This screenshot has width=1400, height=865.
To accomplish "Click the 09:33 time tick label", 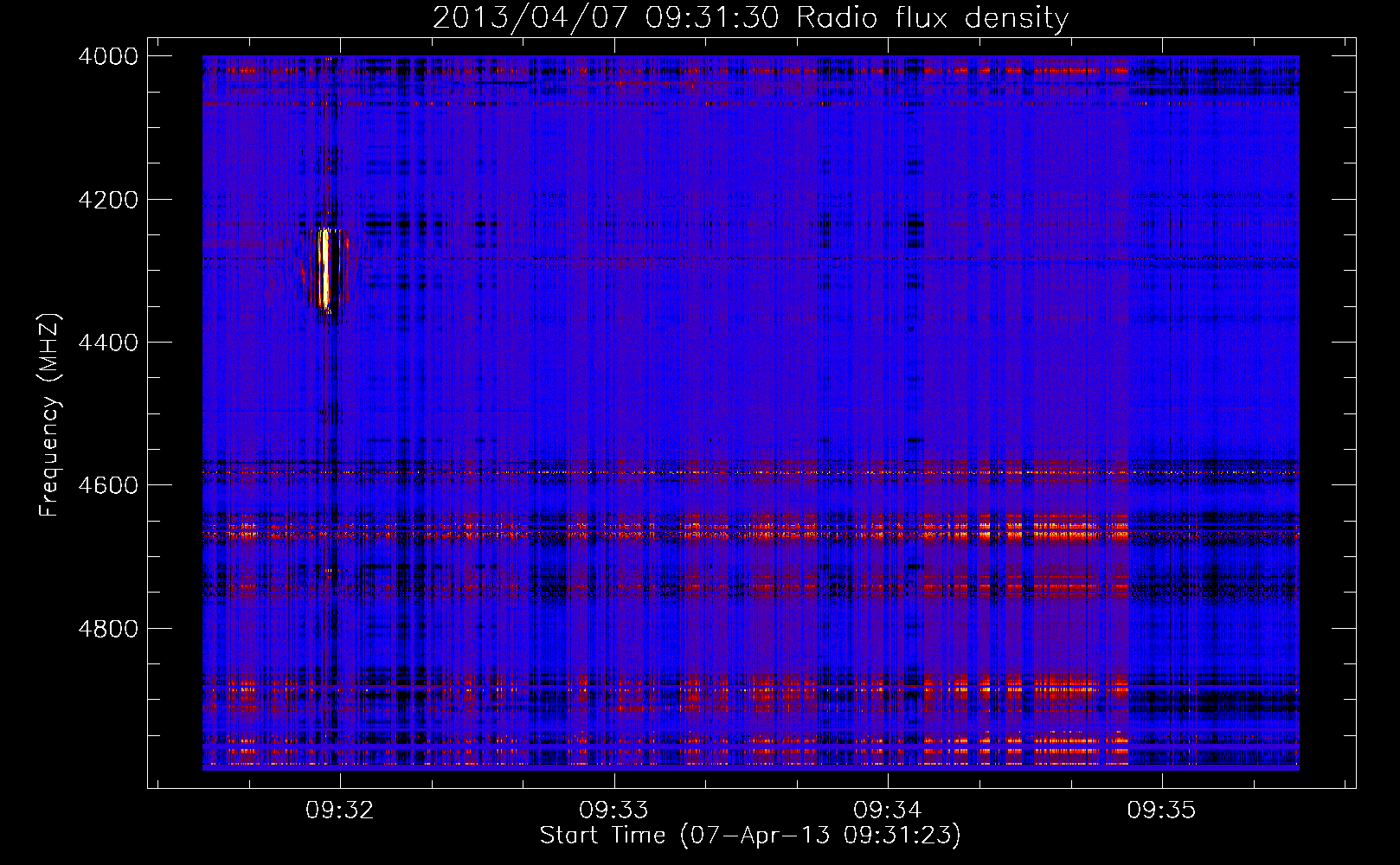I will click(613, 810).
